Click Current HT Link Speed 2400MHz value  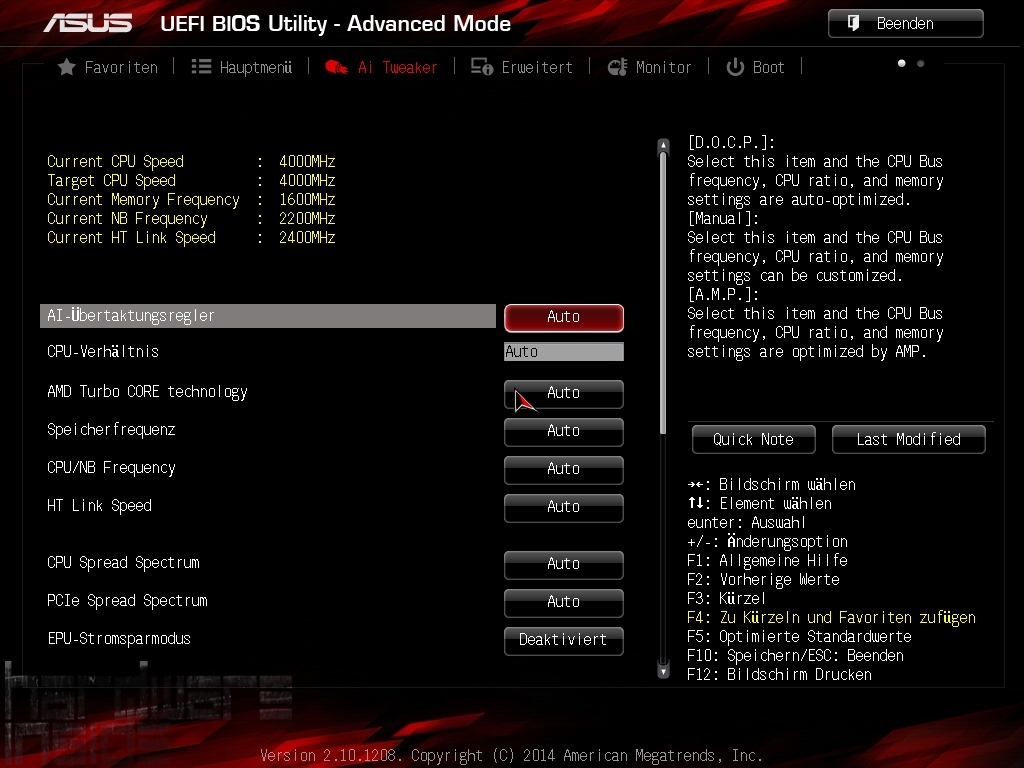(x=307, y=237)
